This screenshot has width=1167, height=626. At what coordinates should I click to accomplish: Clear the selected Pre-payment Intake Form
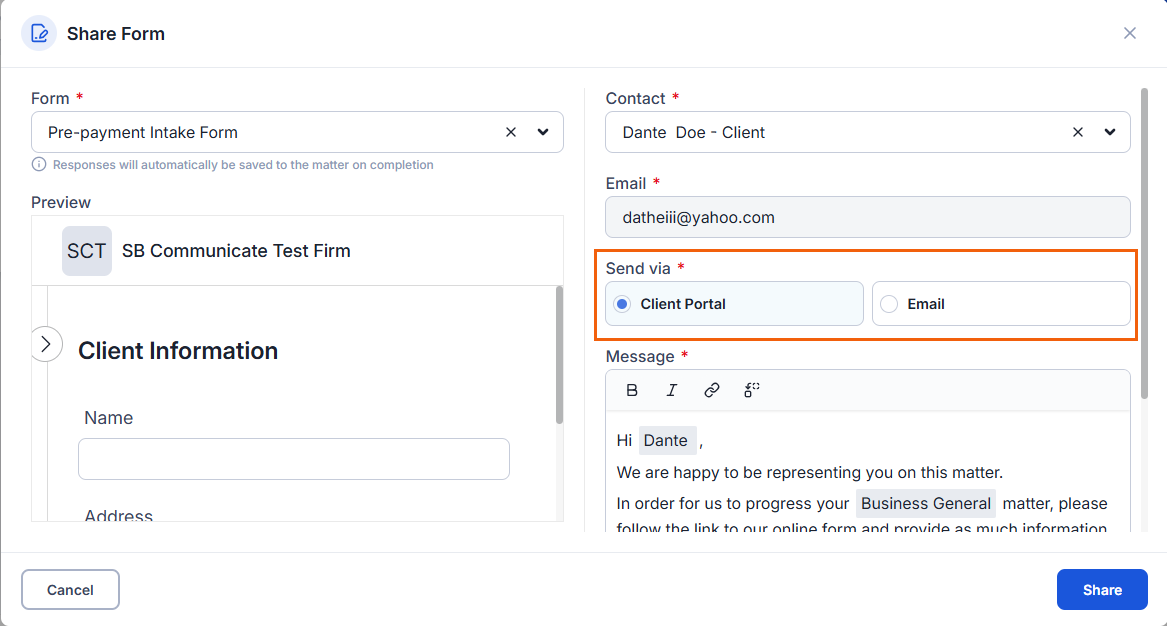[x=511, y=132]
